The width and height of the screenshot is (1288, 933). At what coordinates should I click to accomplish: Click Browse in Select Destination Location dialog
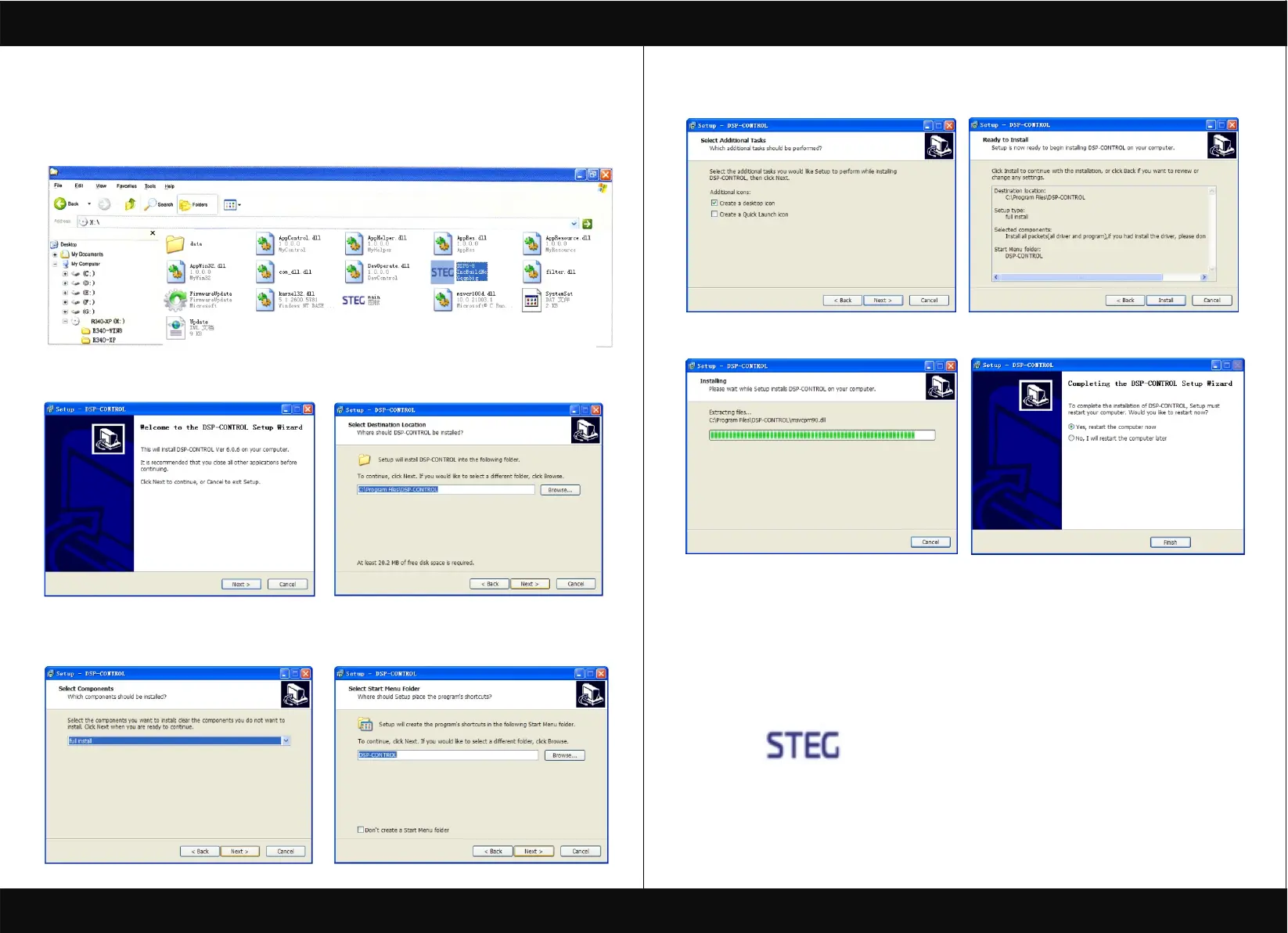[560, 490]
